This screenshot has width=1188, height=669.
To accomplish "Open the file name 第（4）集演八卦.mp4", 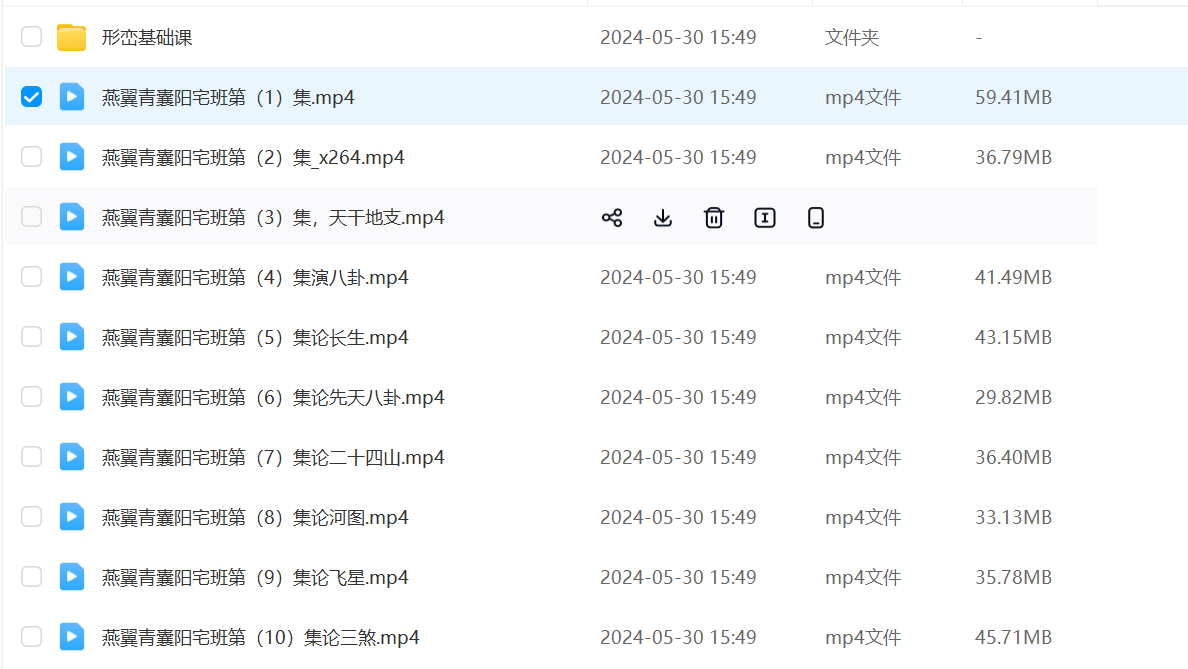I will coord(255,278).
